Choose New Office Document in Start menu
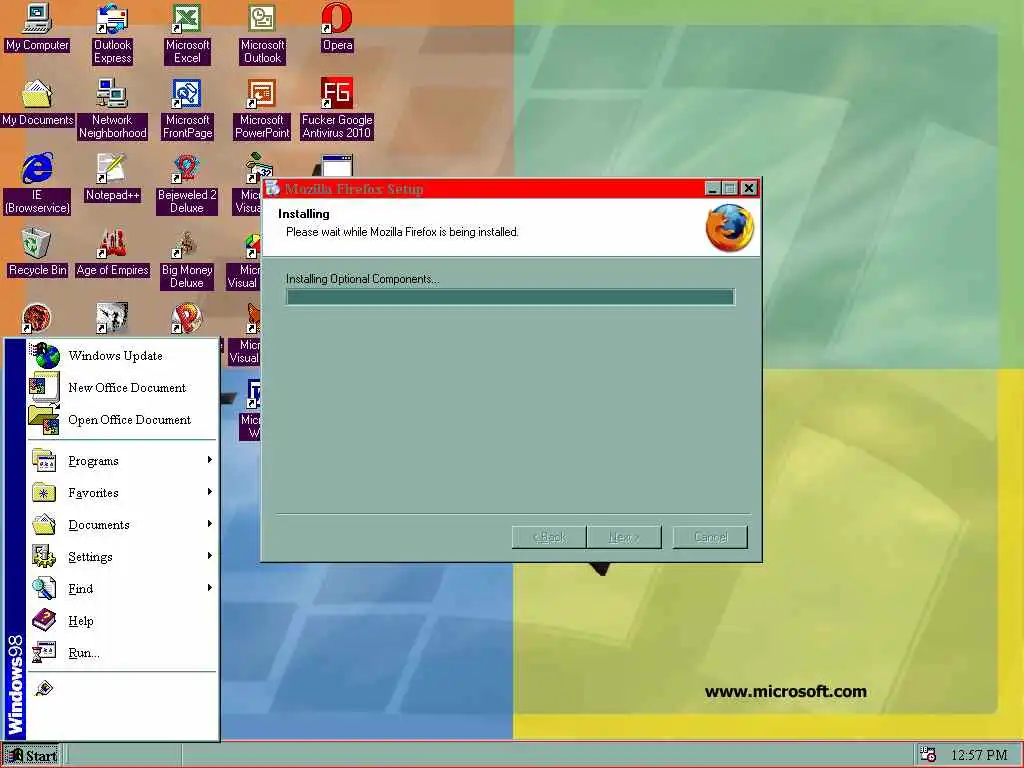The width and height of the screenshot is (1024, 768). point(122,387)
